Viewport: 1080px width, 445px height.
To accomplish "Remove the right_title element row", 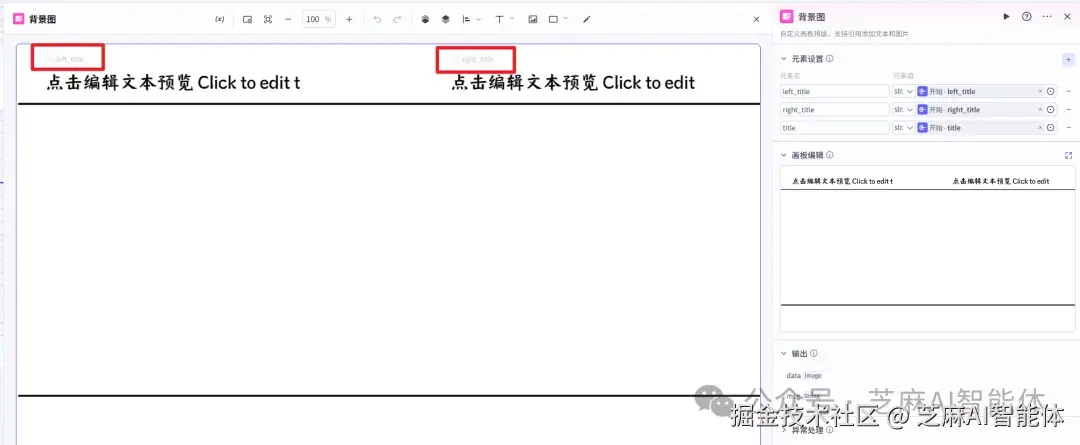I will (1068, 110).
